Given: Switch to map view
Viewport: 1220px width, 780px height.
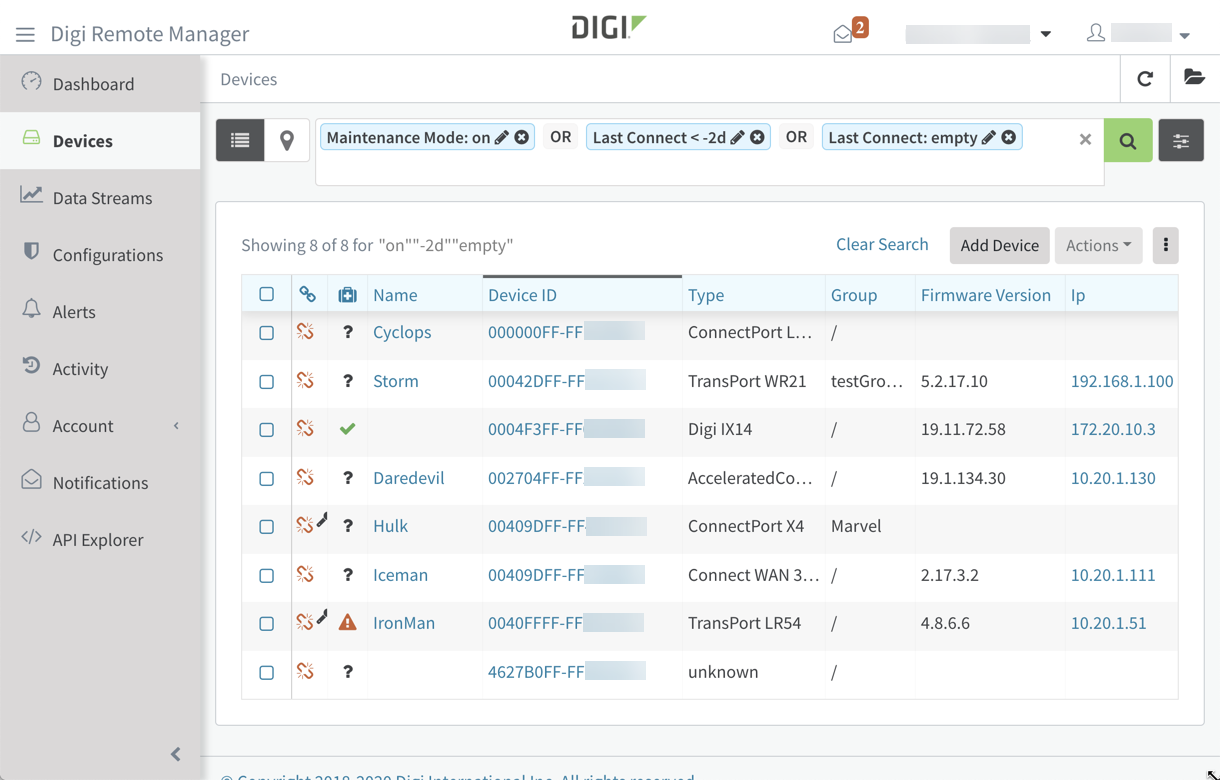Looking at the screenshot, I should tap(287, 140).
